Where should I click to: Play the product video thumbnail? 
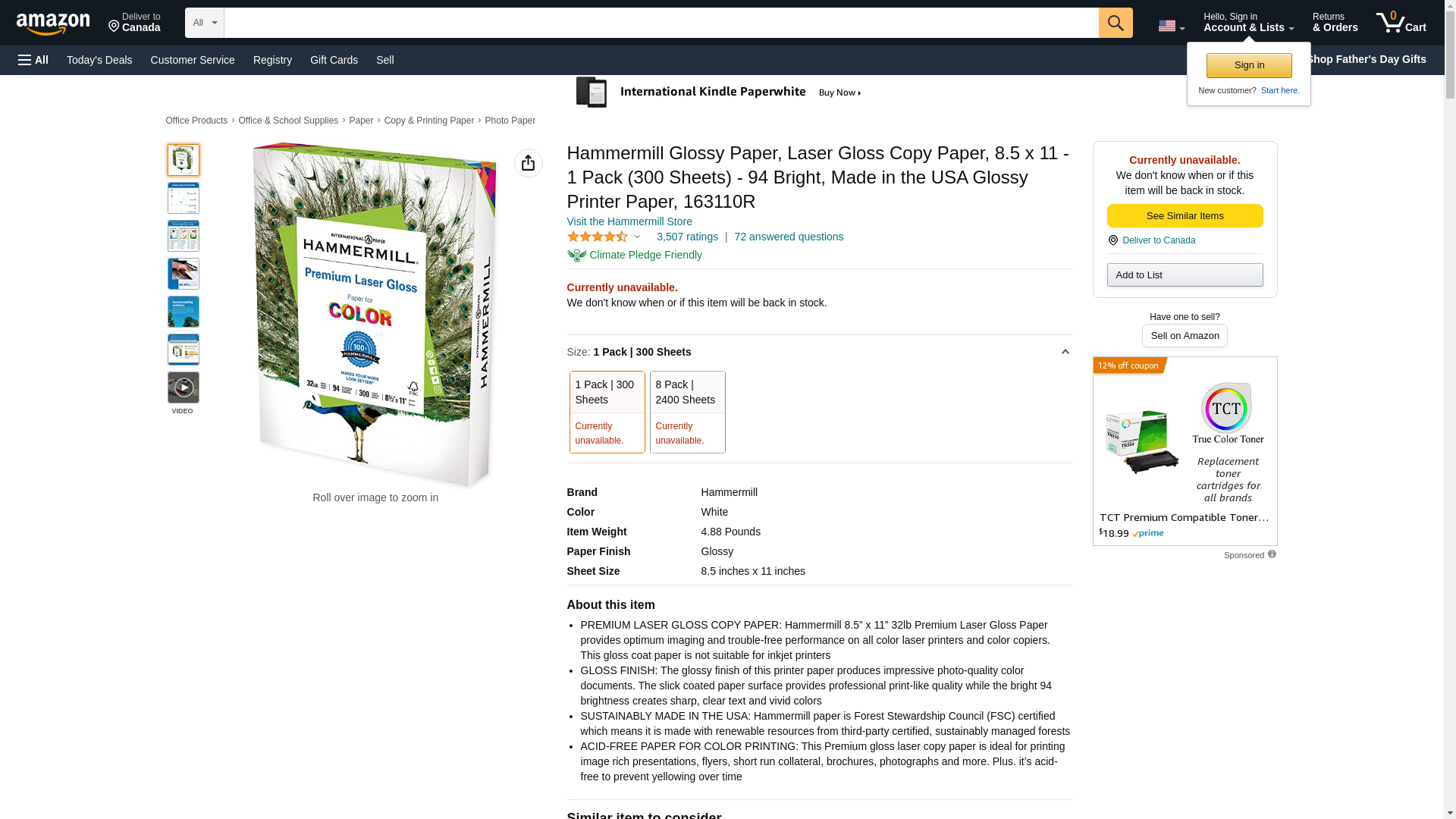tap(184, 388)
